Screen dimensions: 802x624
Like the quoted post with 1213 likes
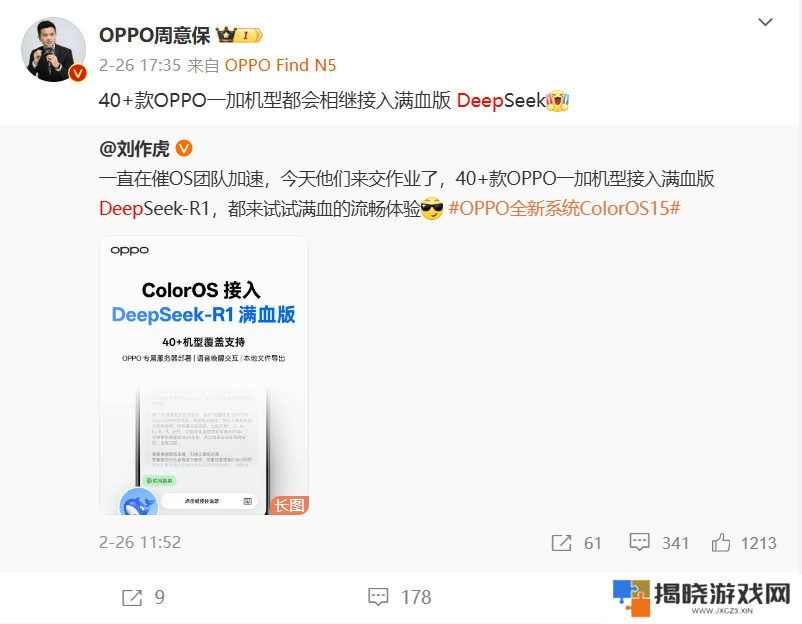[x=744, y=543]
